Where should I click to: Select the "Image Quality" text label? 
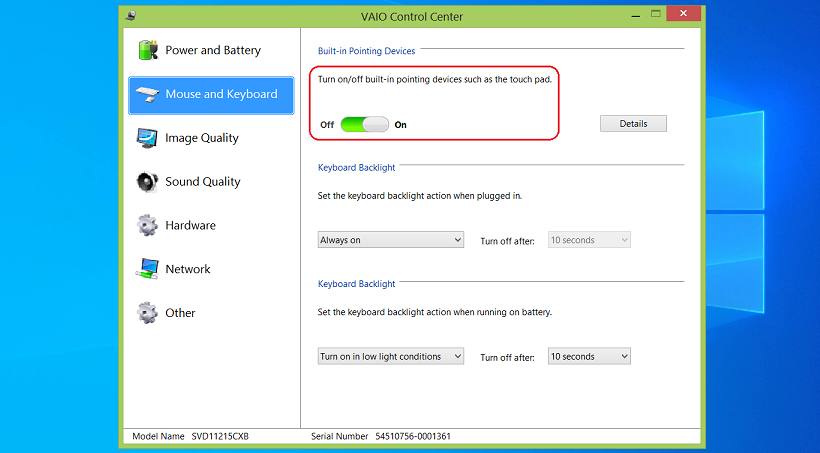[202, 138]
